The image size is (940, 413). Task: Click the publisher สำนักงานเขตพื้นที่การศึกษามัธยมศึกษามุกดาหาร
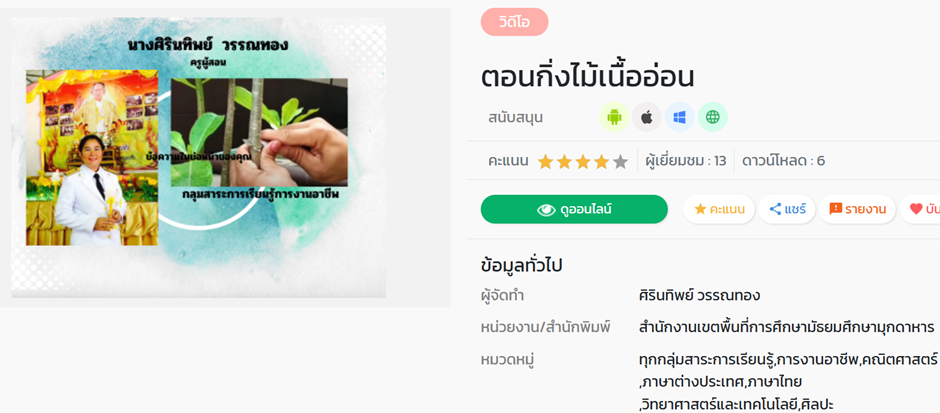click(x=787, y=328)
